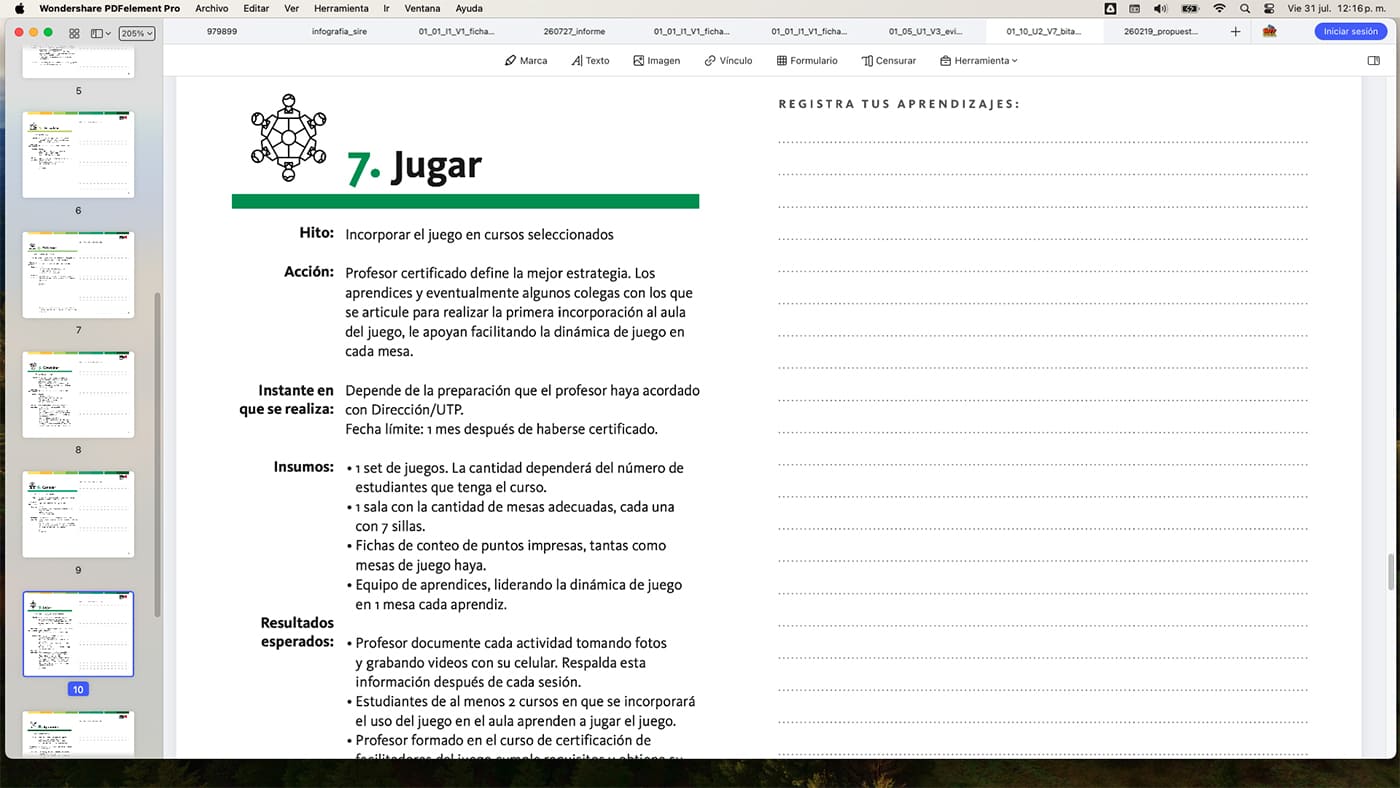This screenshot has width=1400, height=788.
Task: Add a new tab with plus icon
Action: [1235, 32]
